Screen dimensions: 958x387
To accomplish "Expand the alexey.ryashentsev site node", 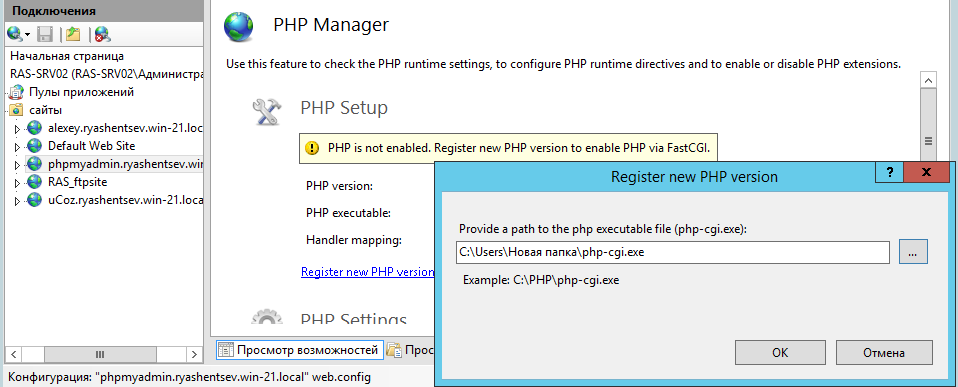I will coord(16,129).
